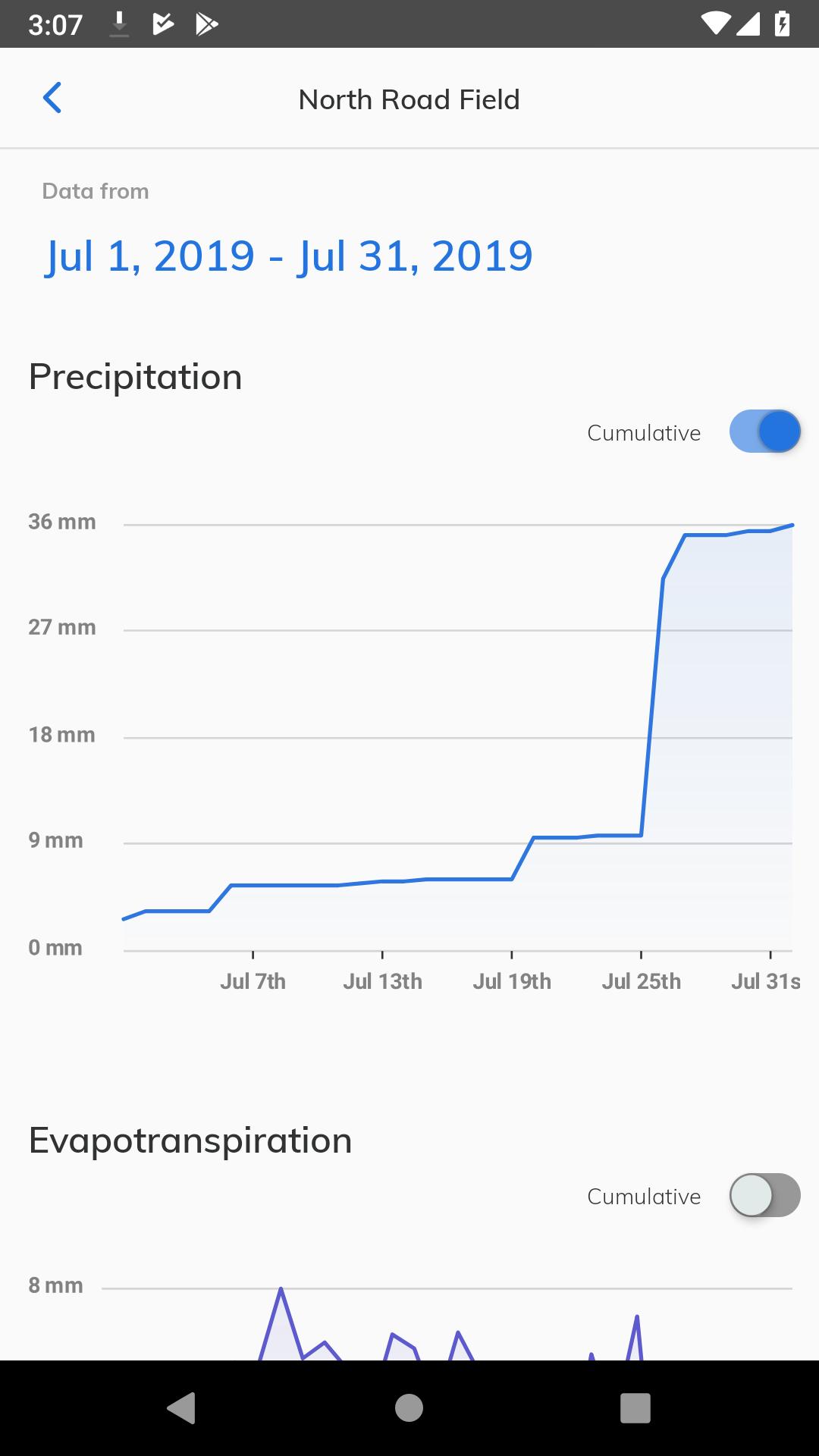This screenshot has width=819, height=1456.
Task: Tap the download icon in status bar
Action: pos(119,24)
